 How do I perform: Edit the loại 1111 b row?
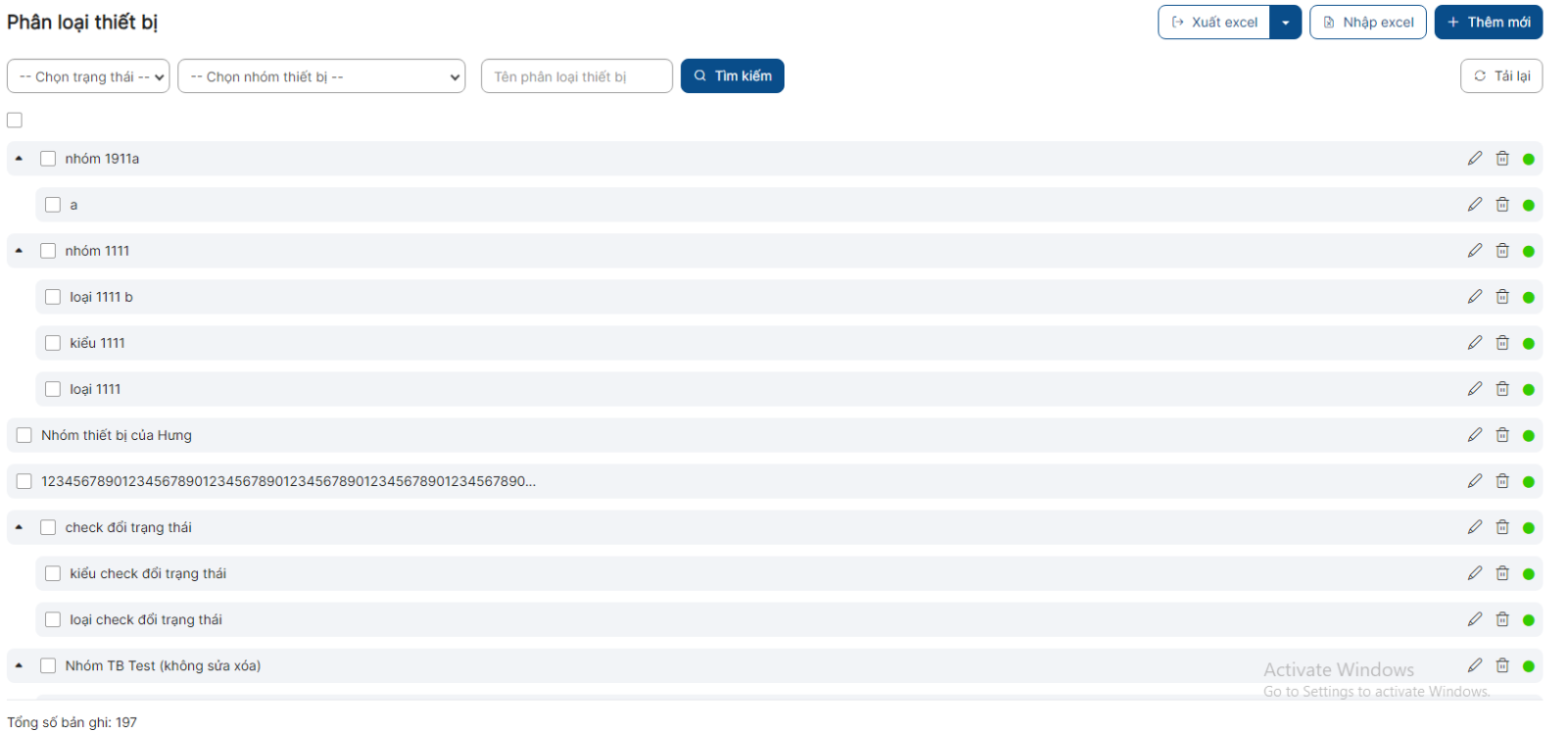[x=1474, y=297]
